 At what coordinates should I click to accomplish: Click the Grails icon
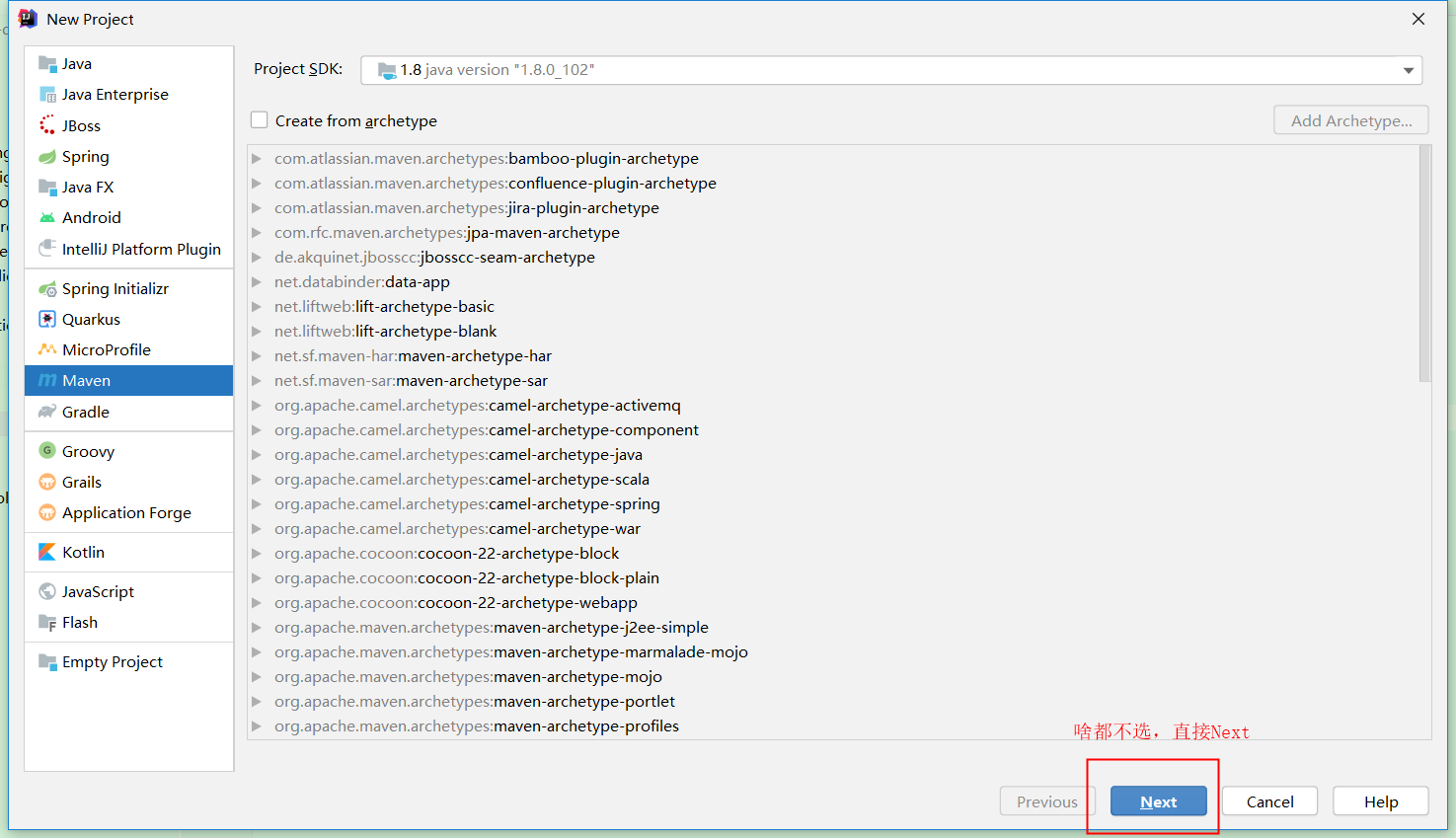click(x=47, y=482)
